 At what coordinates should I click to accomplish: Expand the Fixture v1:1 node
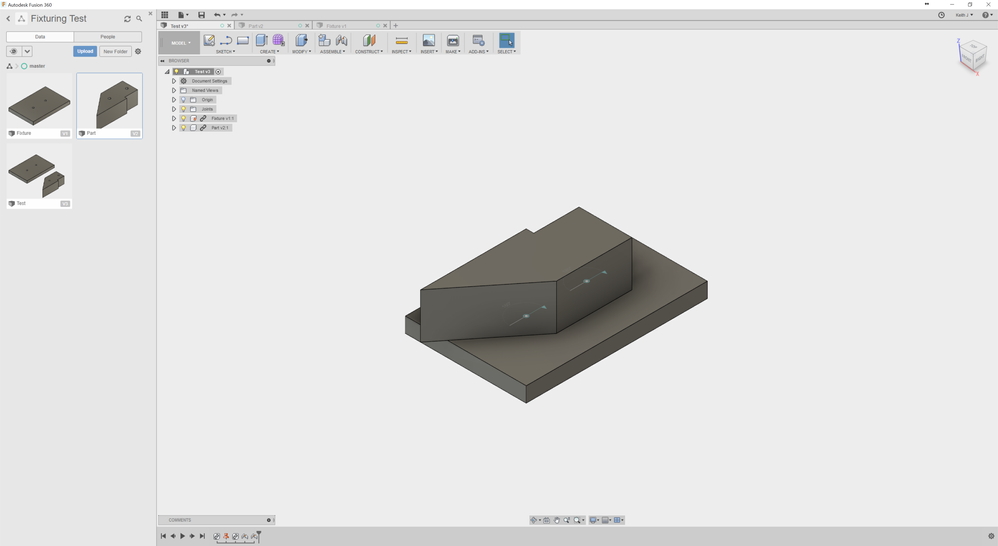click(x=174, y=118)
